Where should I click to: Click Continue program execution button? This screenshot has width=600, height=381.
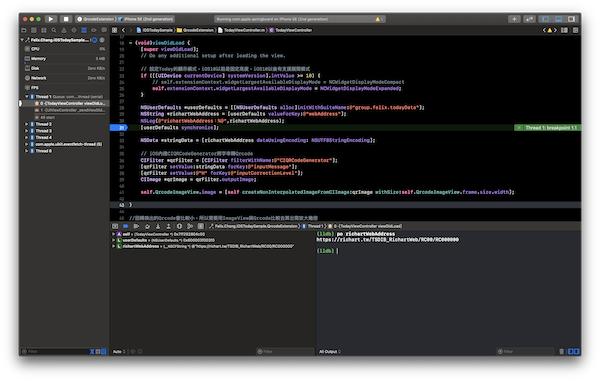pos(136,226)
